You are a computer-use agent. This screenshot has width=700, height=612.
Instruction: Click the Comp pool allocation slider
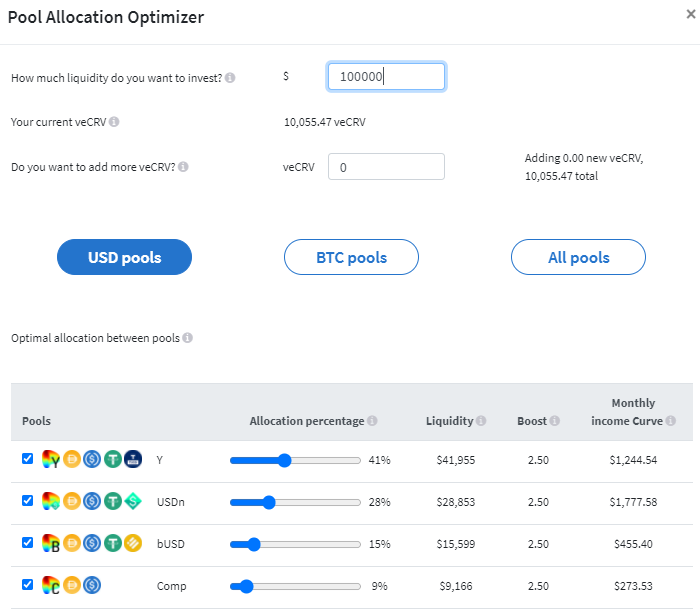295,586
